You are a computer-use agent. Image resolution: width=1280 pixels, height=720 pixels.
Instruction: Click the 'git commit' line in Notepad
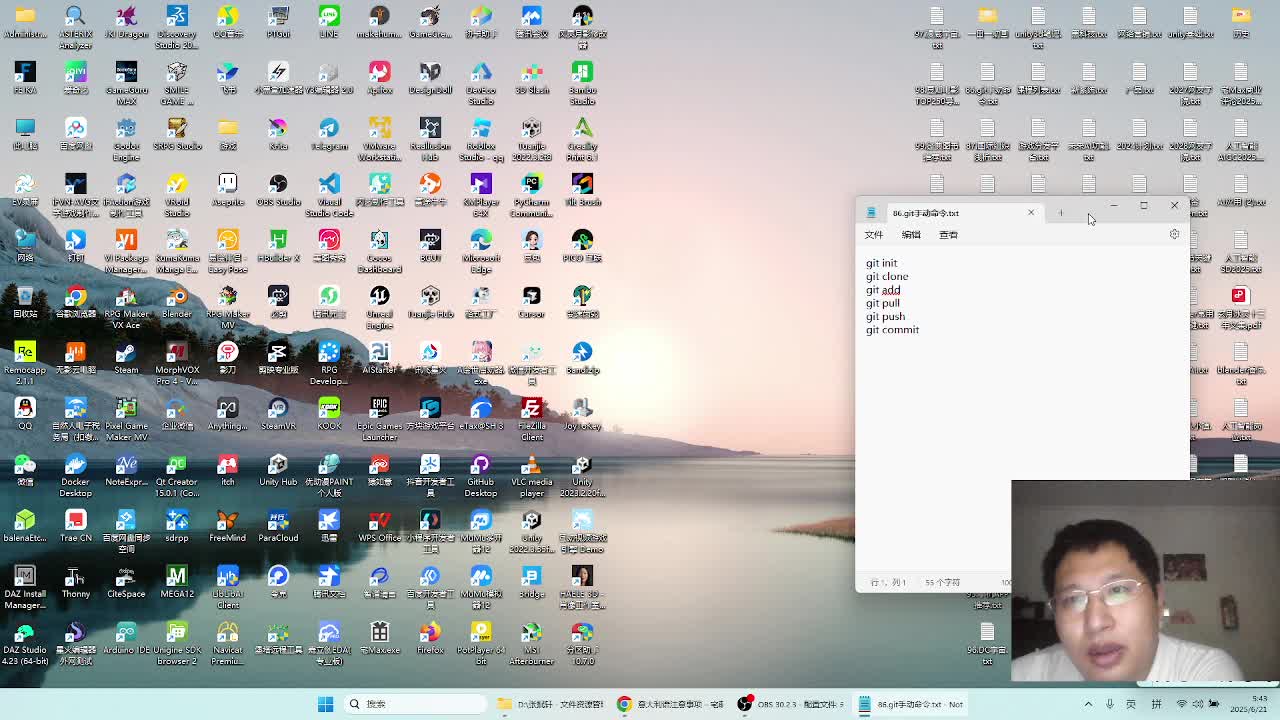click(x=892, y=330)
